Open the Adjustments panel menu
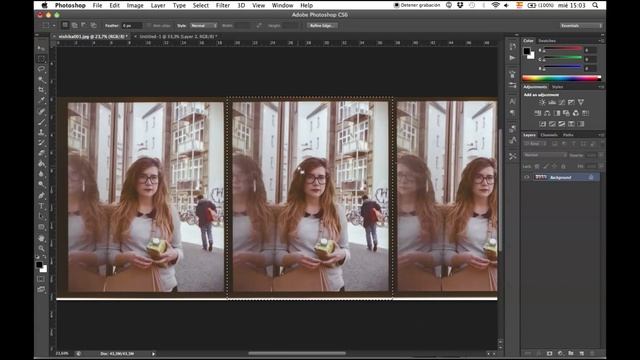The width and height of the screenshot is (640, 360). (601, 87)
